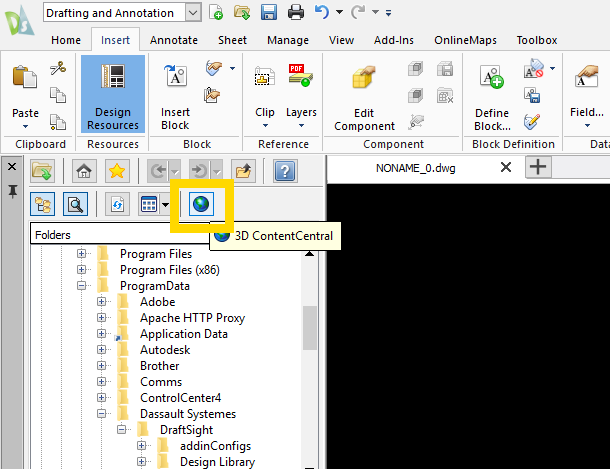The image size is (610, 469).
Task: Click the Field icon in Data group
Action: [x=586, y=77]
